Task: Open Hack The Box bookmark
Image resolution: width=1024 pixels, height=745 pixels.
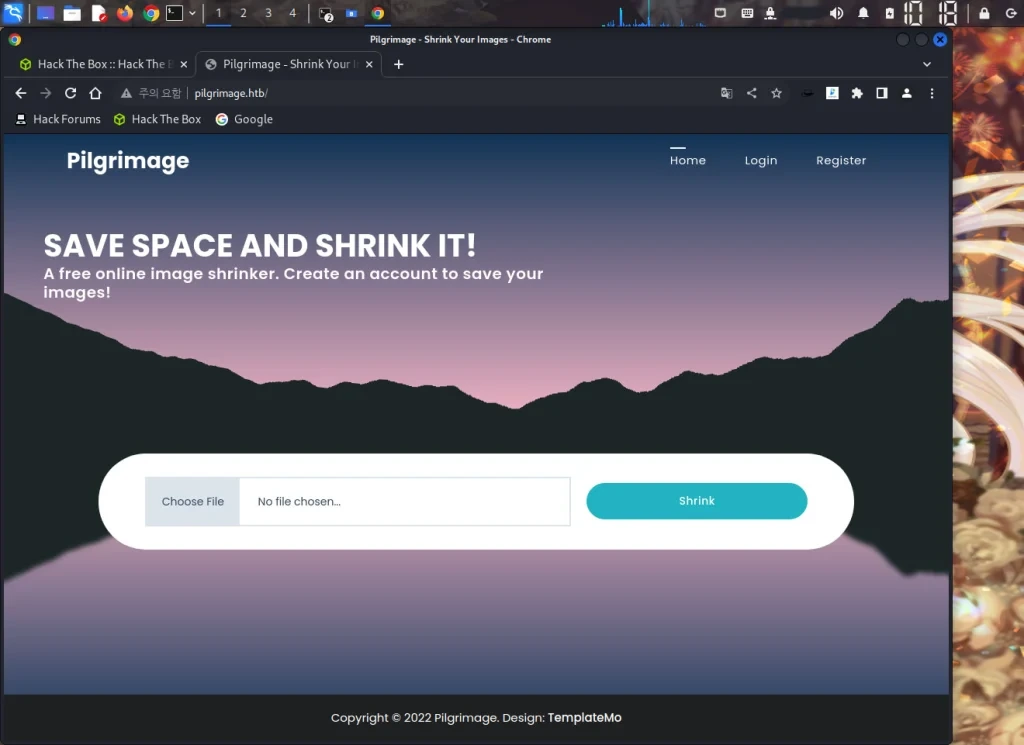Action: 157,119
